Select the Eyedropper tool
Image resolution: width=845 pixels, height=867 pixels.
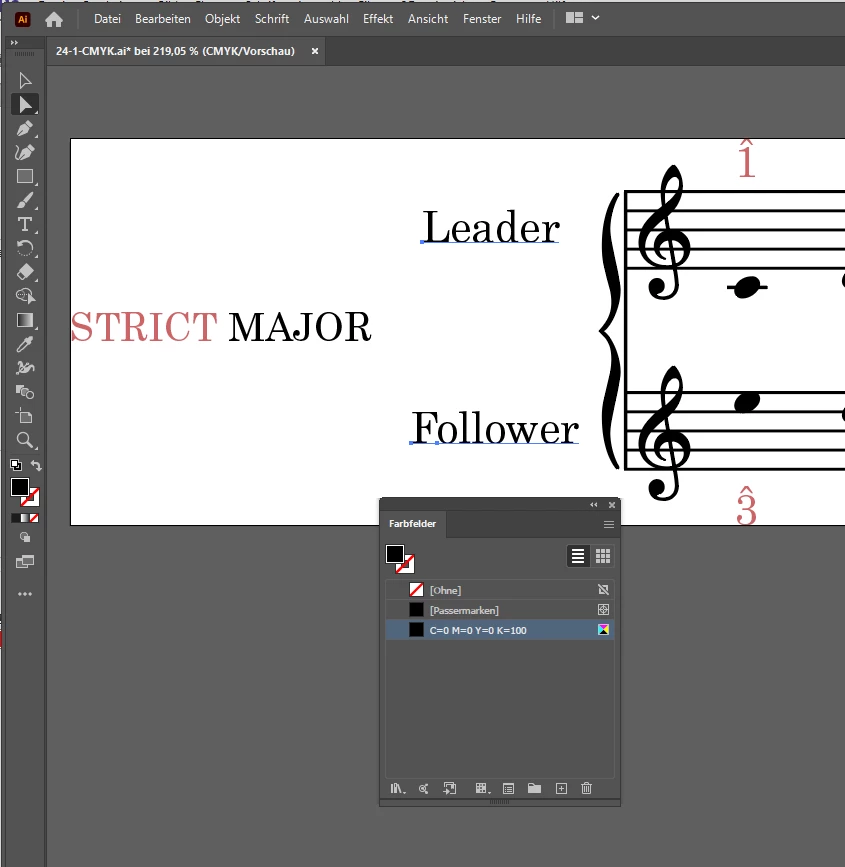[x=25, y=344]
